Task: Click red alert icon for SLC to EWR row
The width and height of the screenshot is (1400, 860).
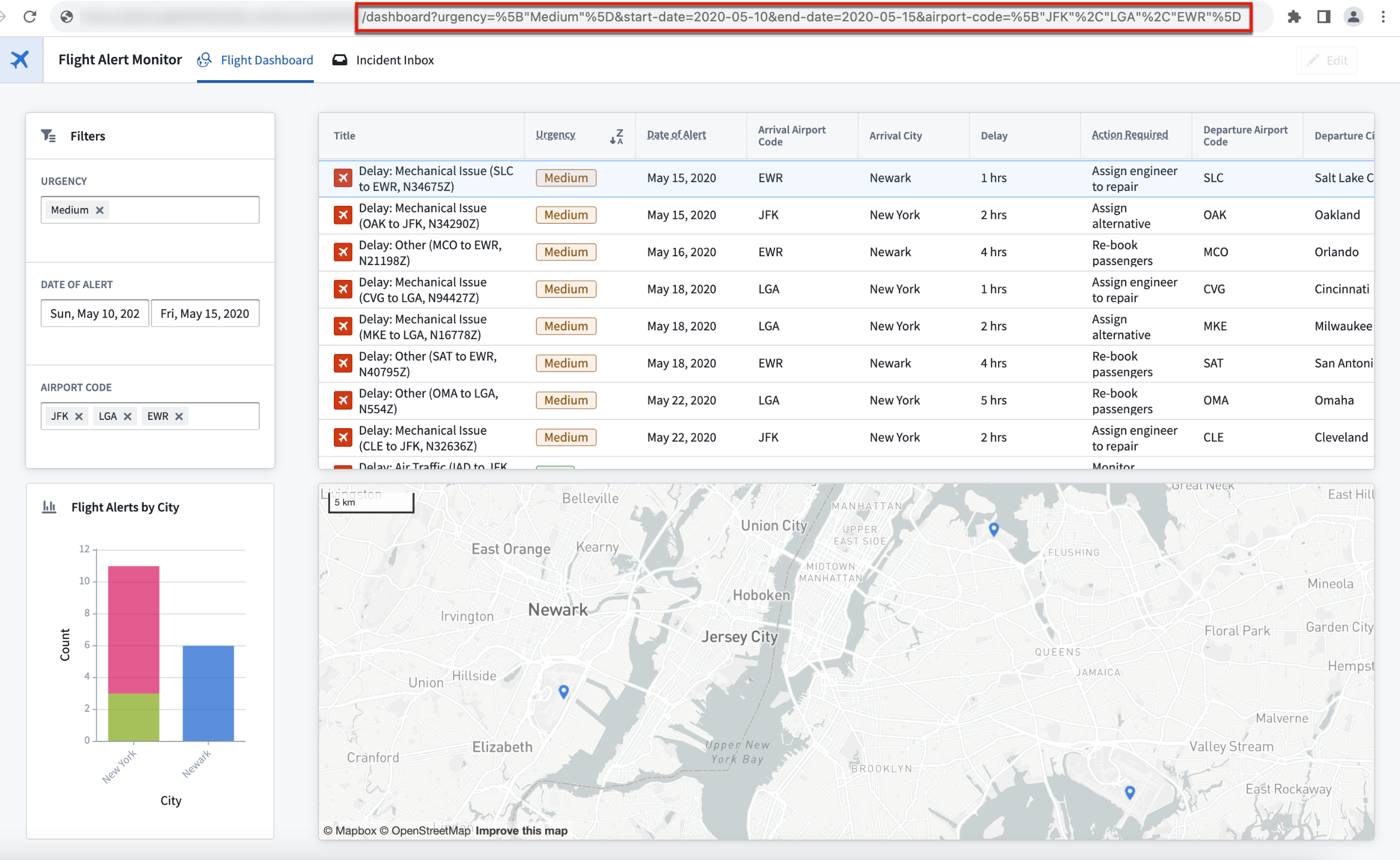Action: coord(343,178)
